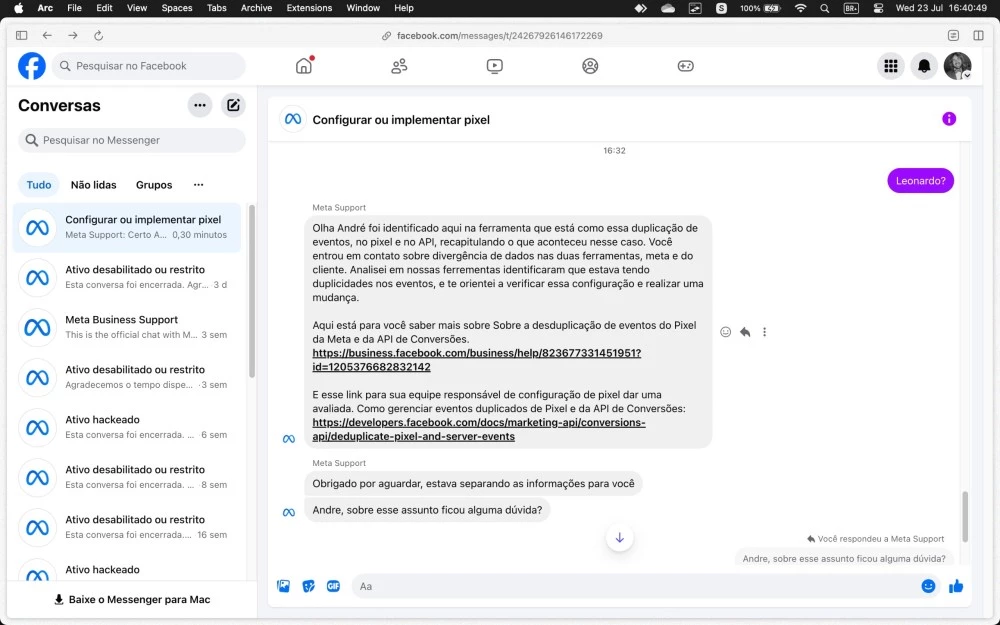Open more options for the Meta Support message

point(764,332)
